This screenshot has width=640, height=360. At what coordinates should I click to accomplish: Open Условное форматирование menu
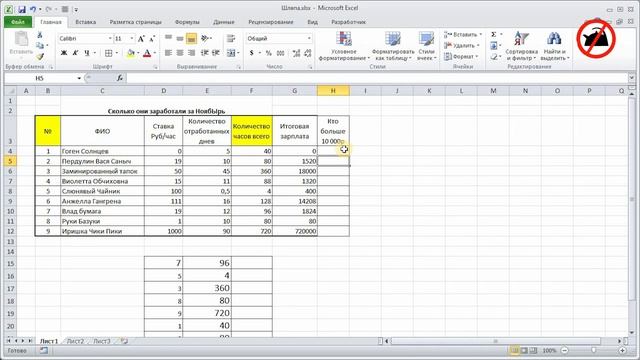point(344,46)
